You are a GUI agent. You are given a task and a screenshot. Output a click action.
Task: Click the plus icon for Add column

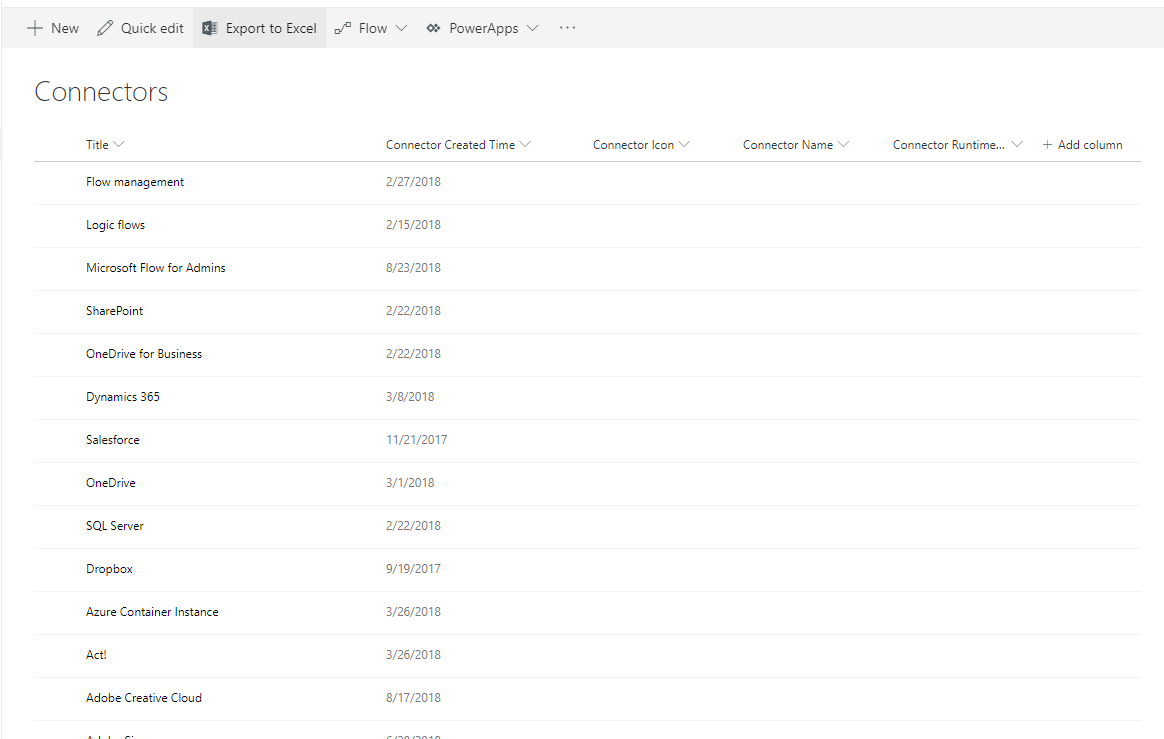pos(1047,145)
